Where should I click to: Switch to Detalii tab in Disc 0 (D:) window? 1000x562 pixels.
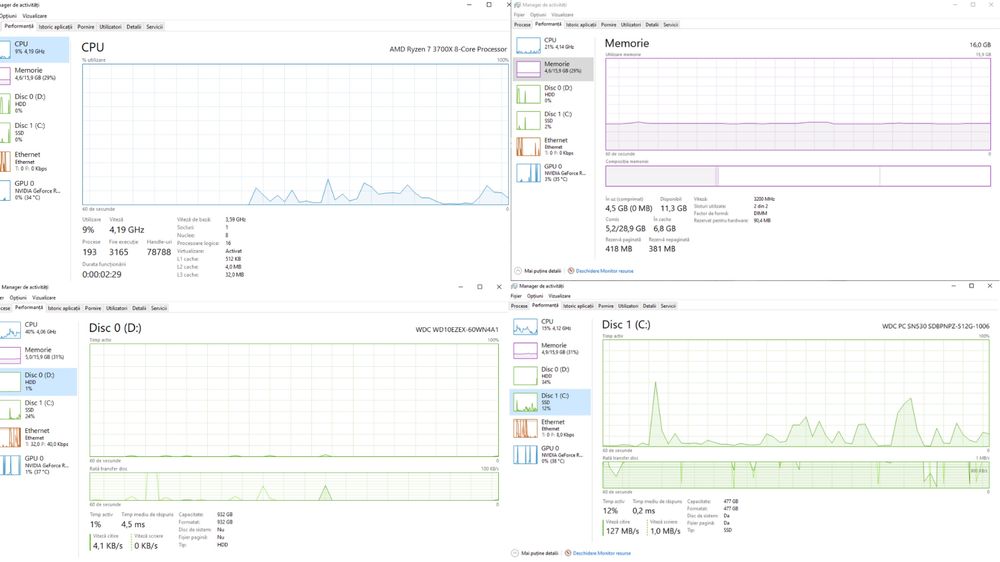point(139,308)
